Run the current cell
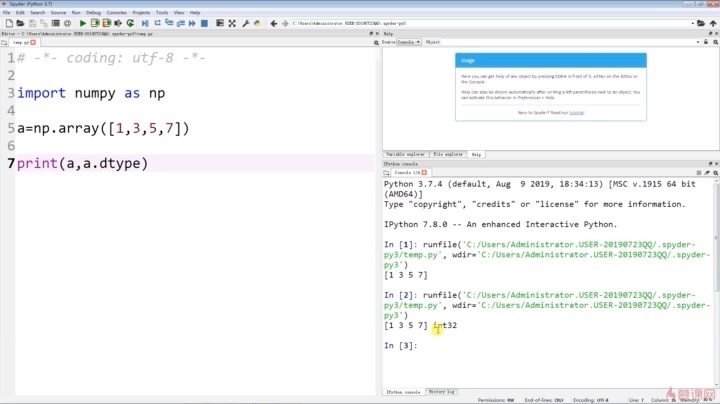The height and width of the screenshot is (404, 720). 95,23
